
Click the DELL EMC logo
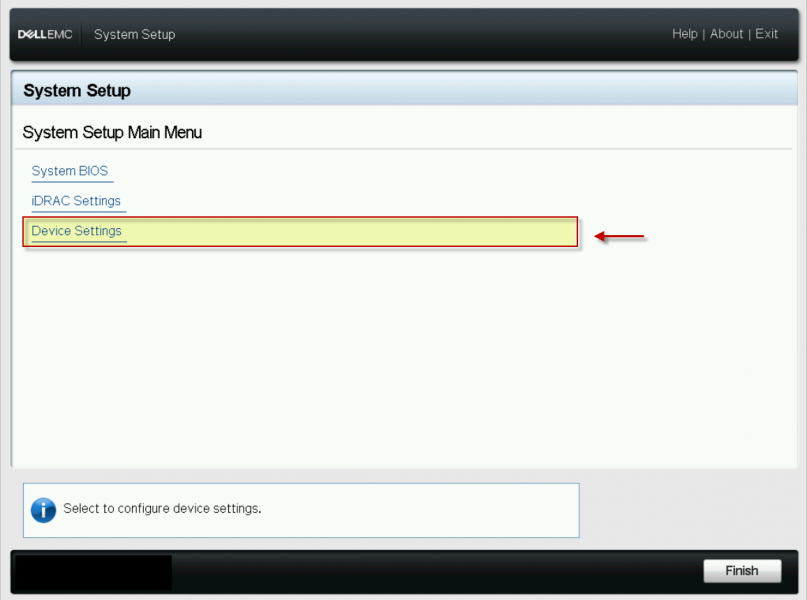[x=45, y=34]
